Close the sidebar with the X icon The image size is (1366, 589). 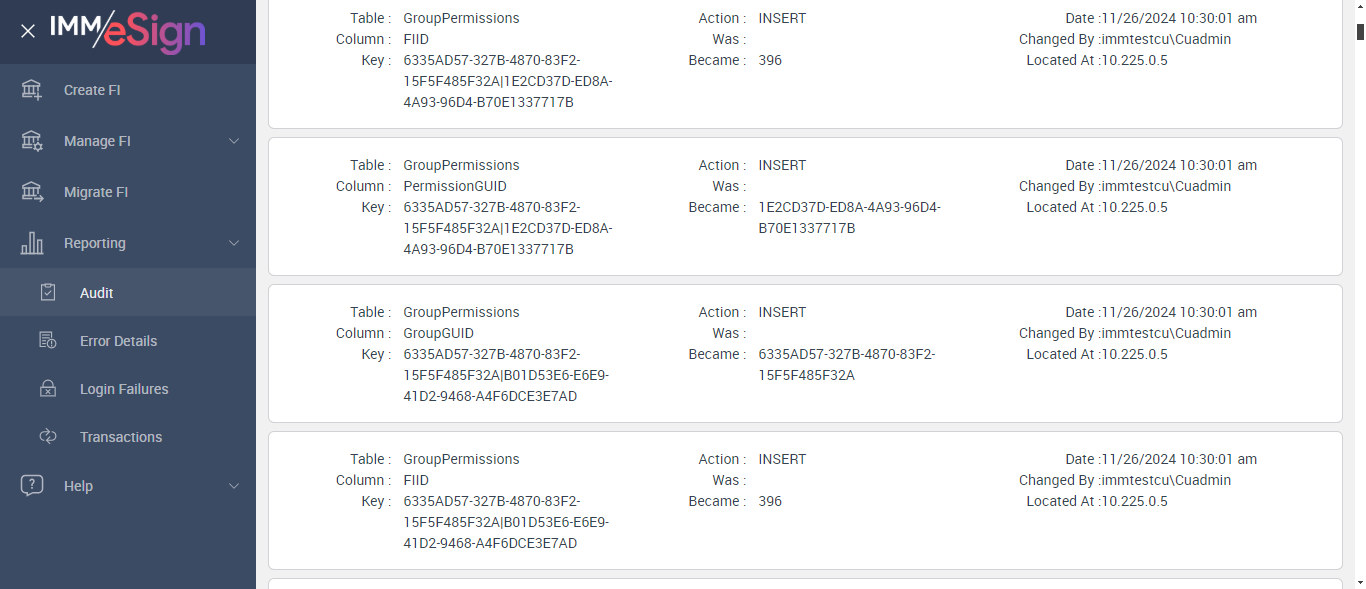pyautogui.click(x=28, y=31)
